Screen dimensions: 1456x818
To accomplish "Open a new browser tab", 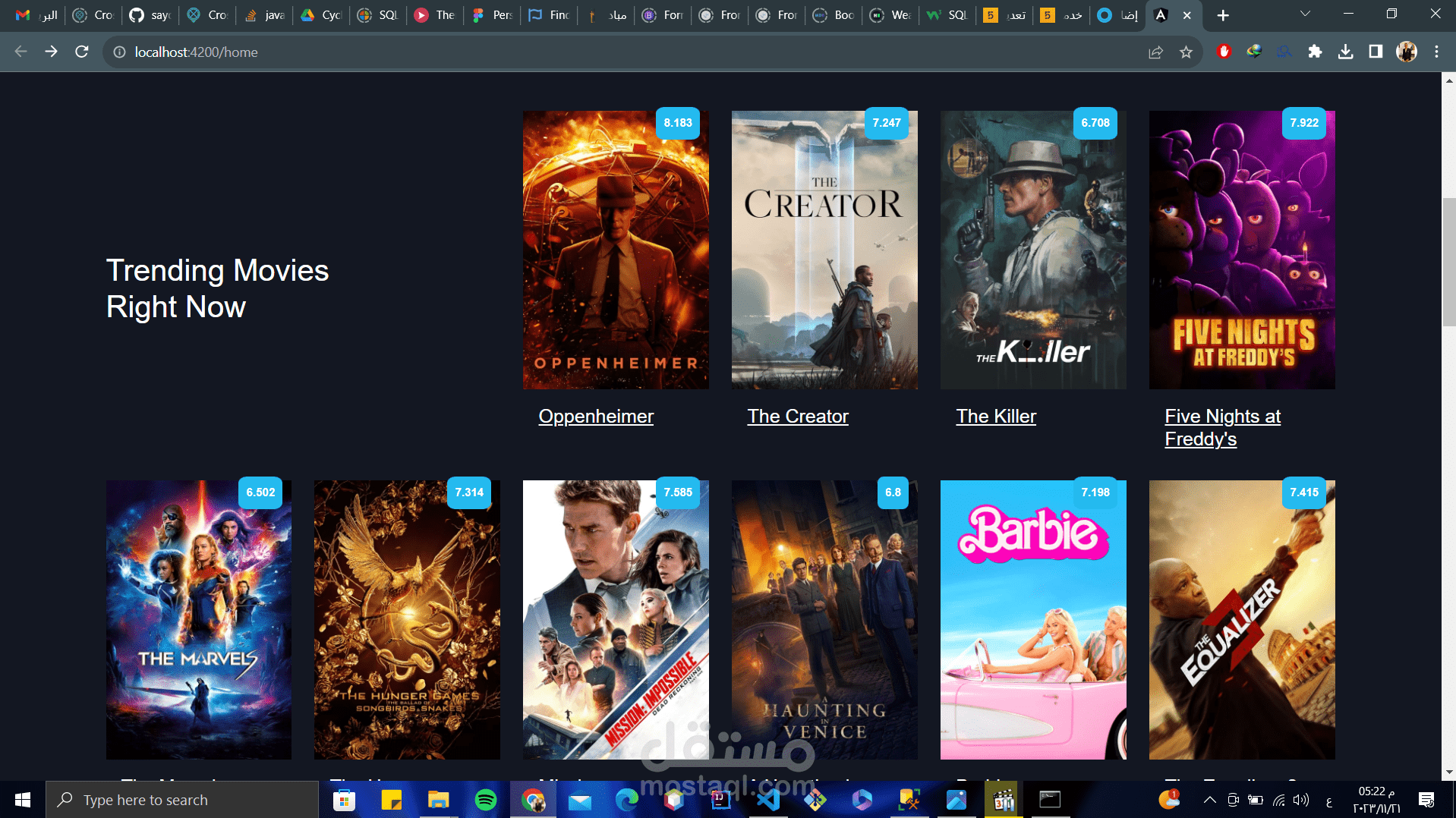I will (1222, 15).
